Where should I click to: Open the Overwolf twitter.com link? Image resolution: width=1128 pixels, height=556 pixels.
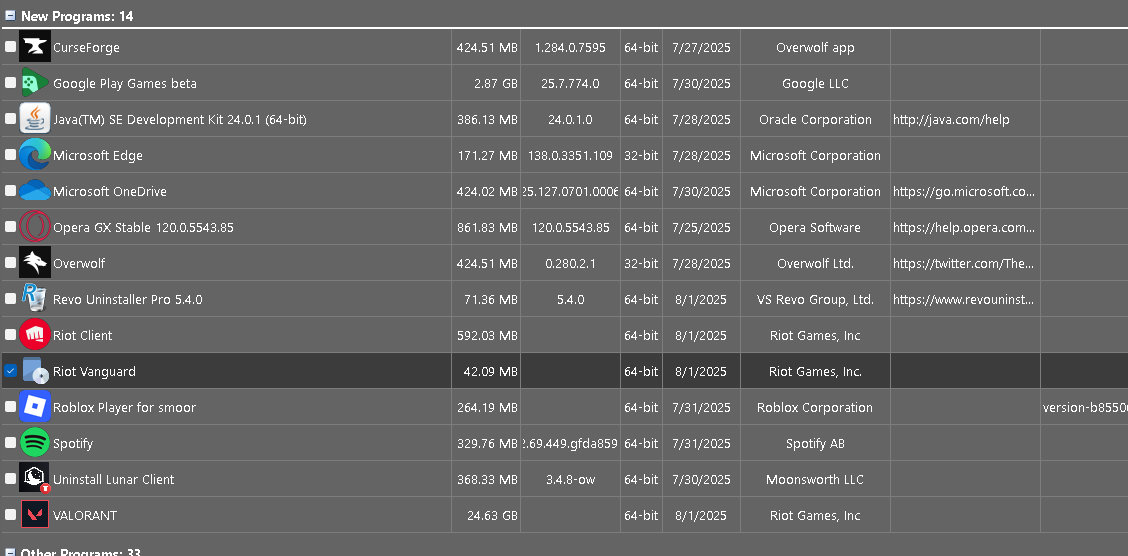964,263
